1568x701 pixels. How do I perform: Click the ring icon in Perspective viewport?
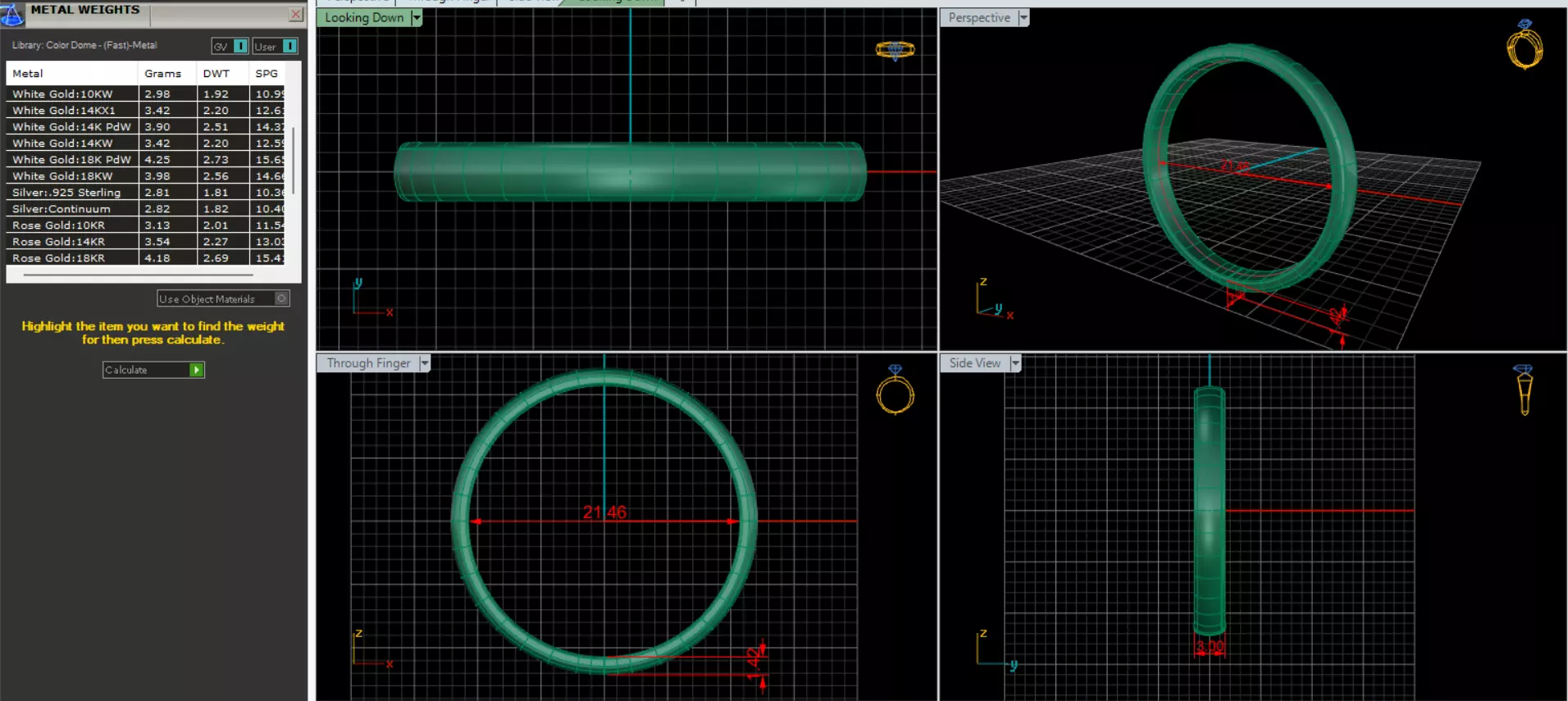coord(1525,45)
